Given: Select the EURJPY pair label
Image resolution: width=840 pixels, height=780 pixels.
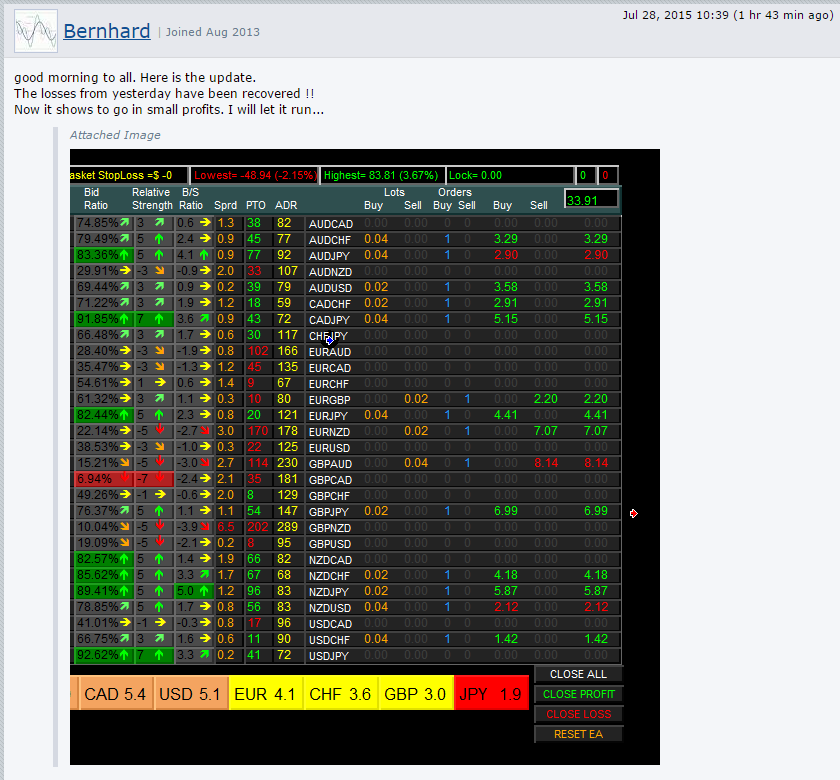Looking at the screenshot, I should 328,416.
